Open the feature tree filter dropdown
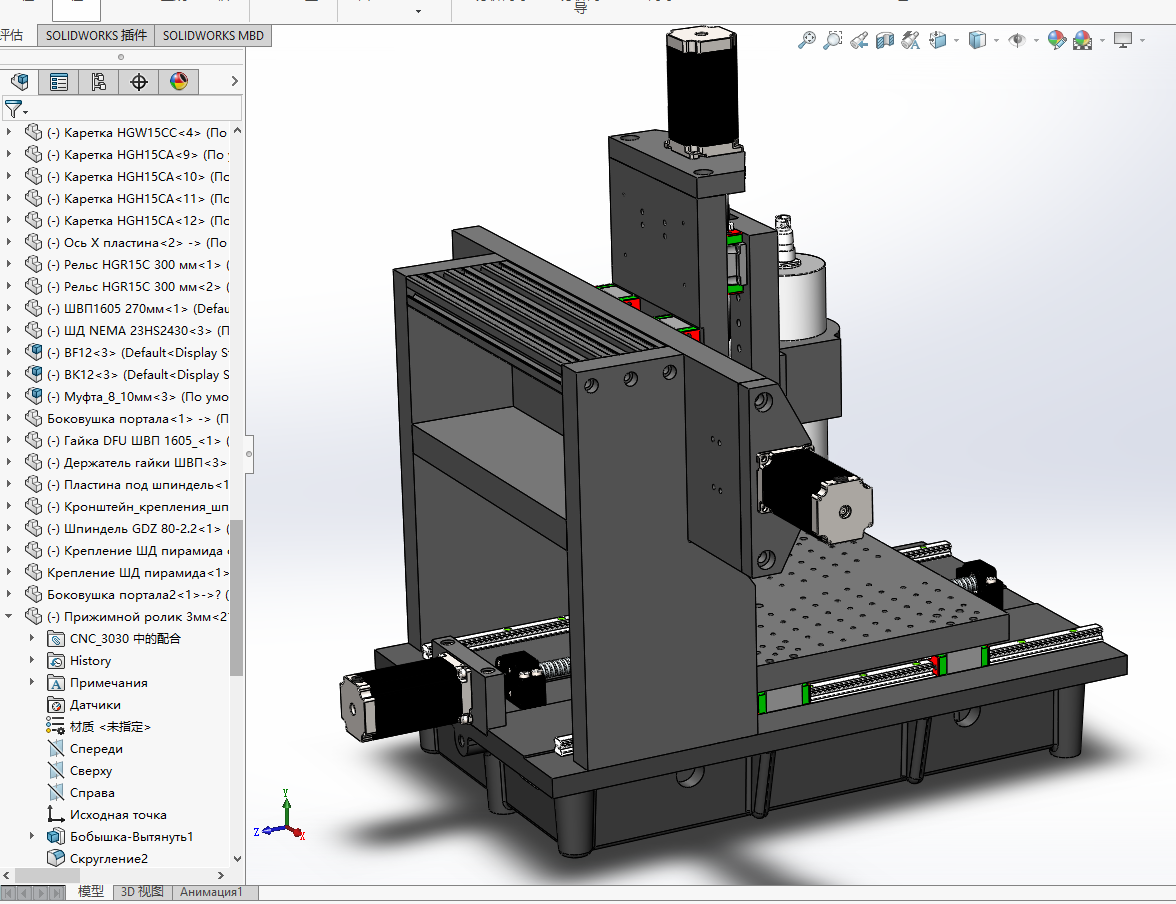 click(16, 108)
